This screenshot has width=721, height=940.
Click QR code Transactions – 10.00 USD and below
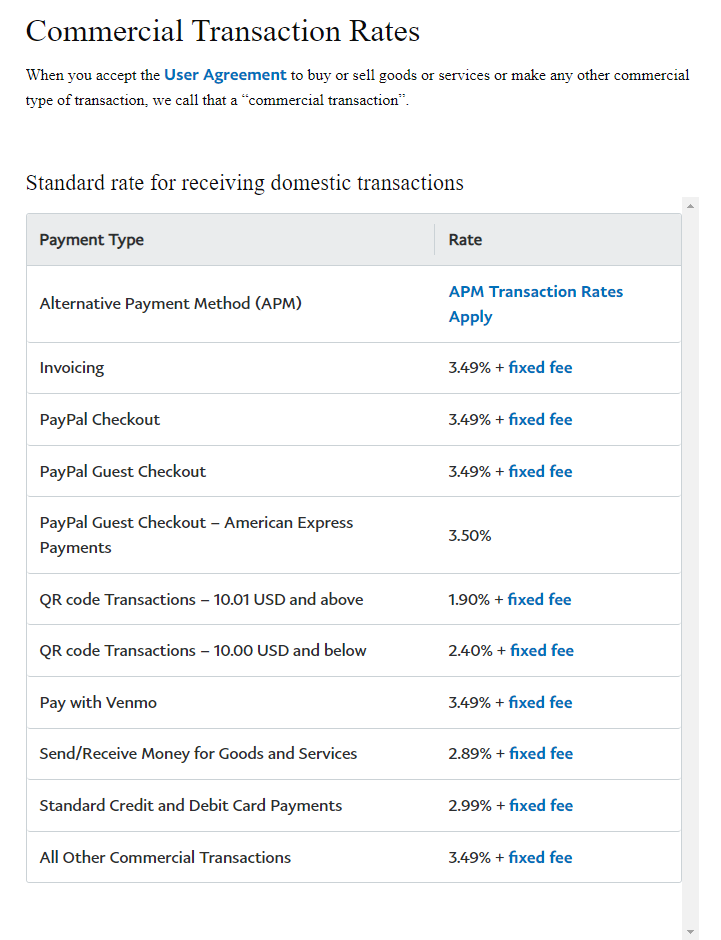click(203, 650)
